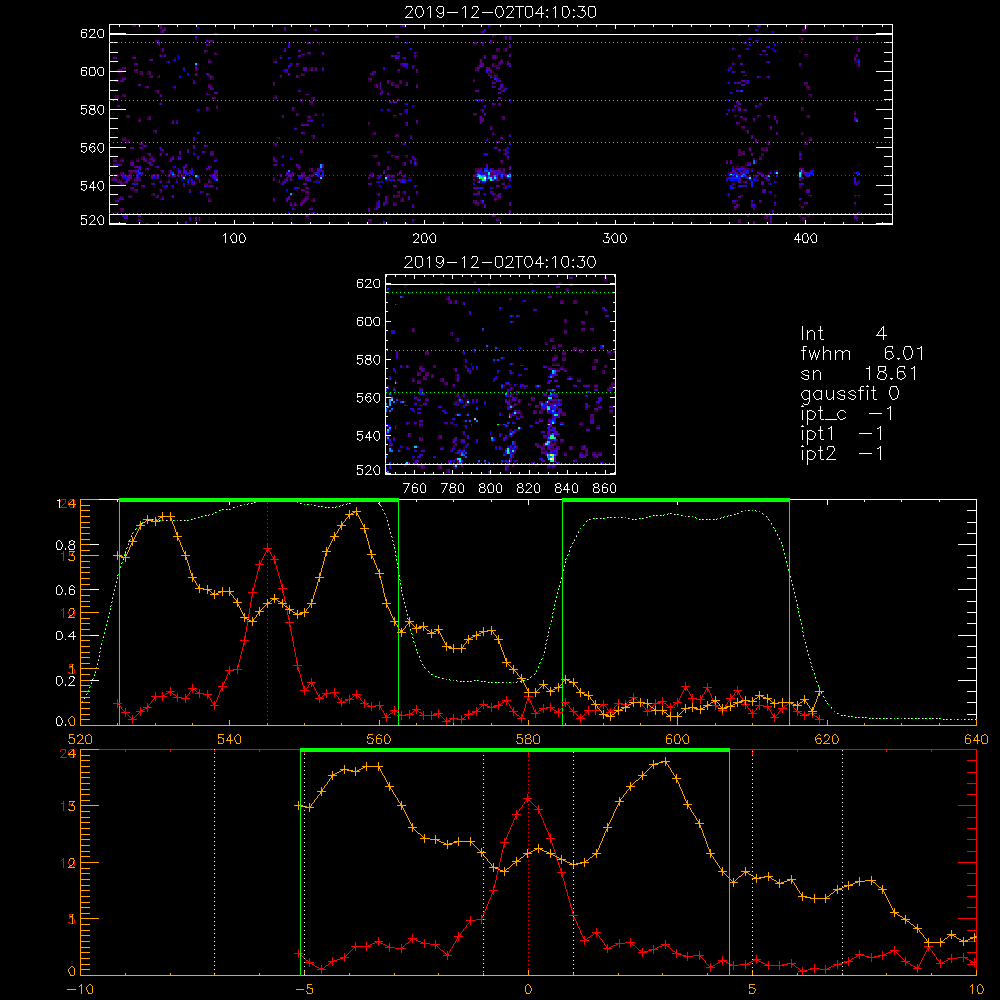The width and height of the screenshot is (1000, 1000).
Task: Click the red peak of the profile plot
Action: [268, 548]
